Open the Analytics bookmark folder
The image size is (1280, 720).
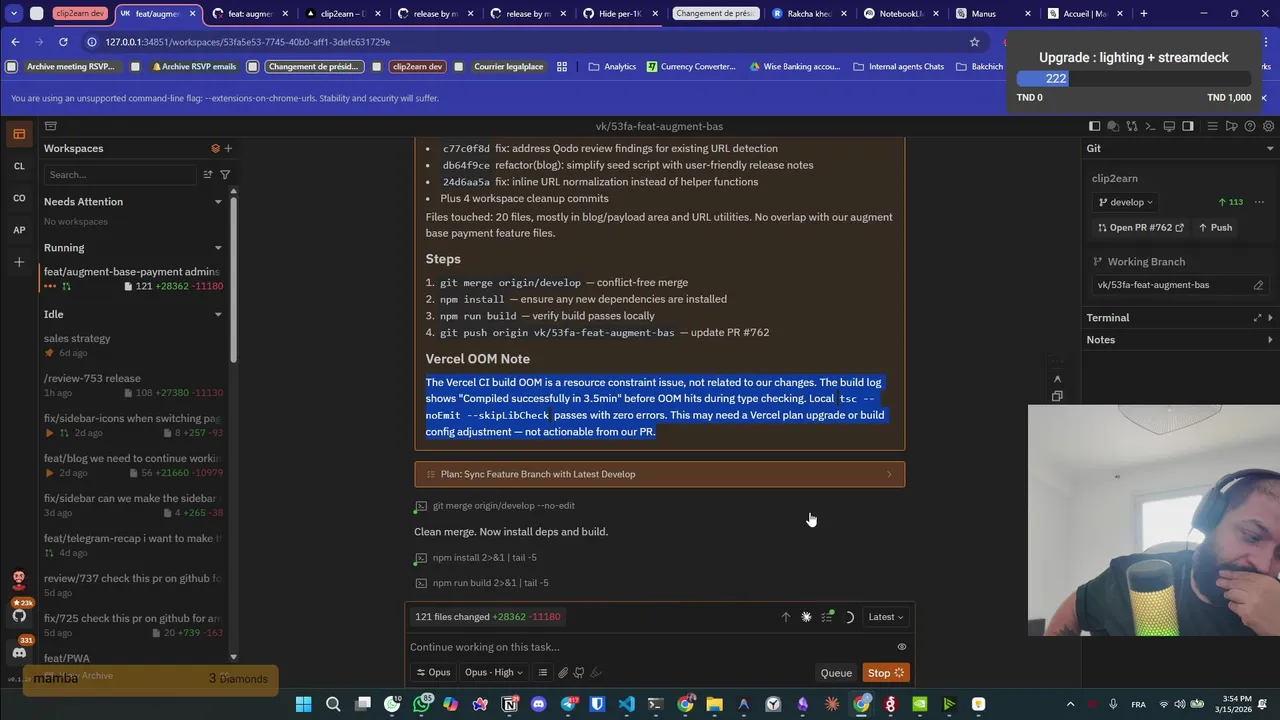coord(612,67)
